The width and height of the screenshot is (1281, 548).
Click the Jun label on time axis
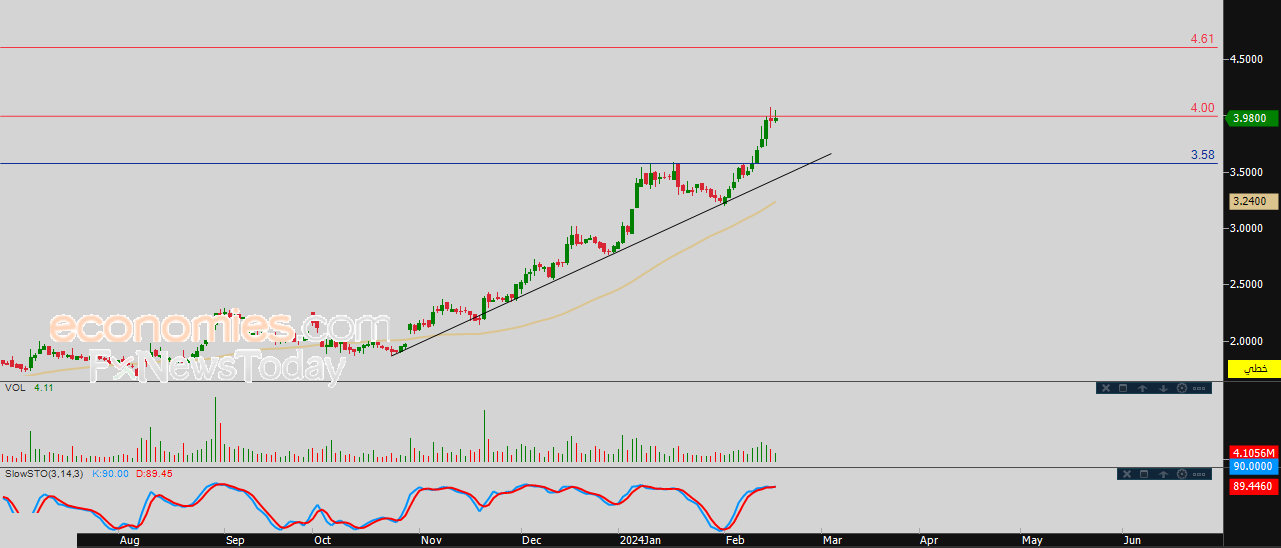[1132, 540]
